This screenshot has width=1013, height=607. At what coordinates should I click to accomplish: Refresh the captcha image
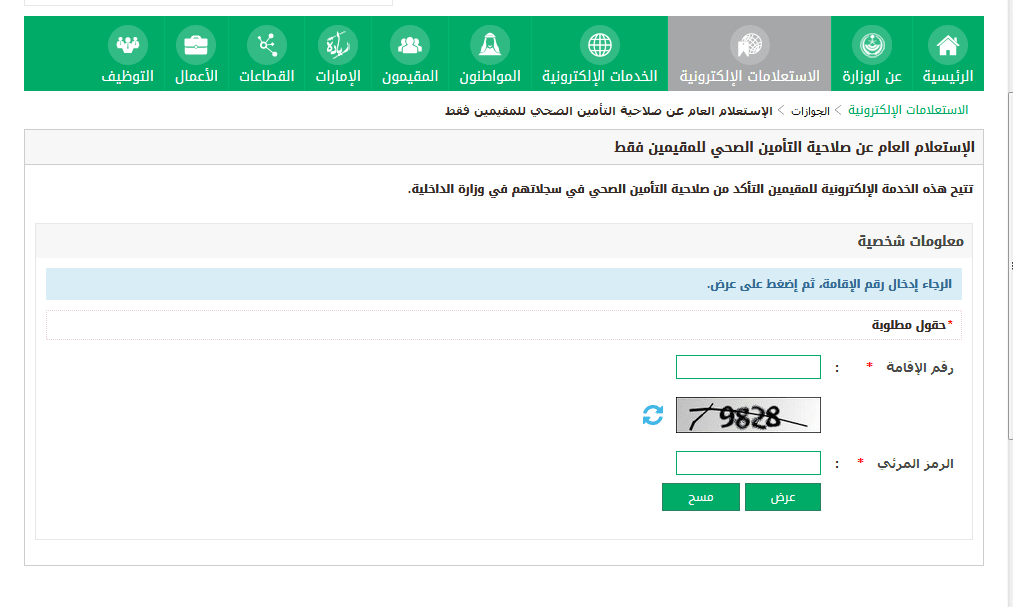[651, 414]
